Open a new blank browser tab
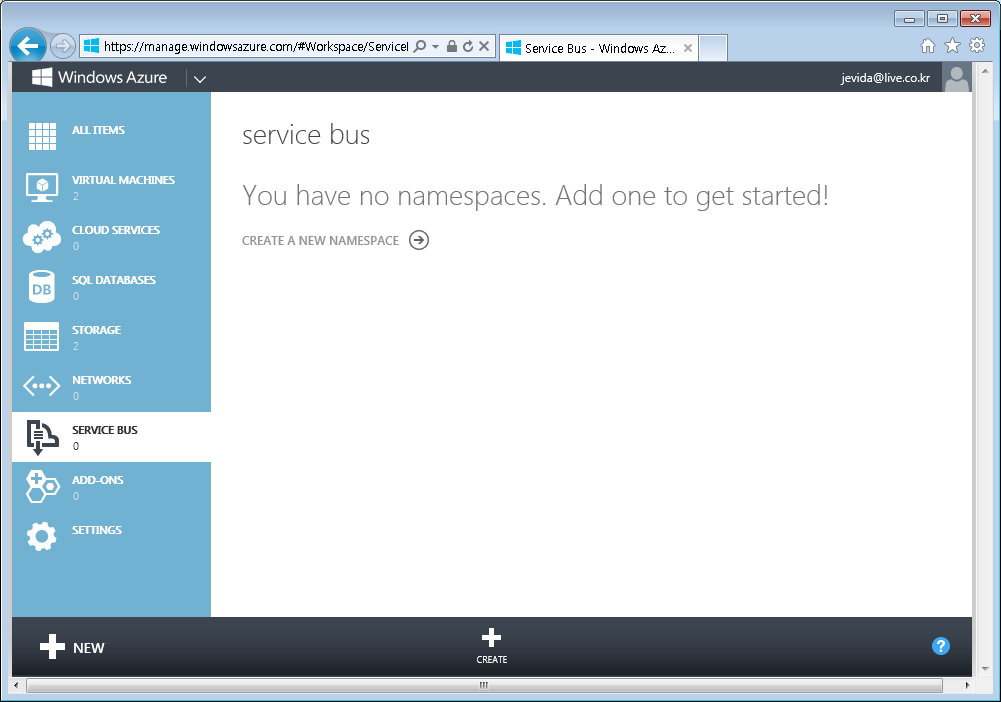Screen dimensions: 1001x702 coord(713,48)
